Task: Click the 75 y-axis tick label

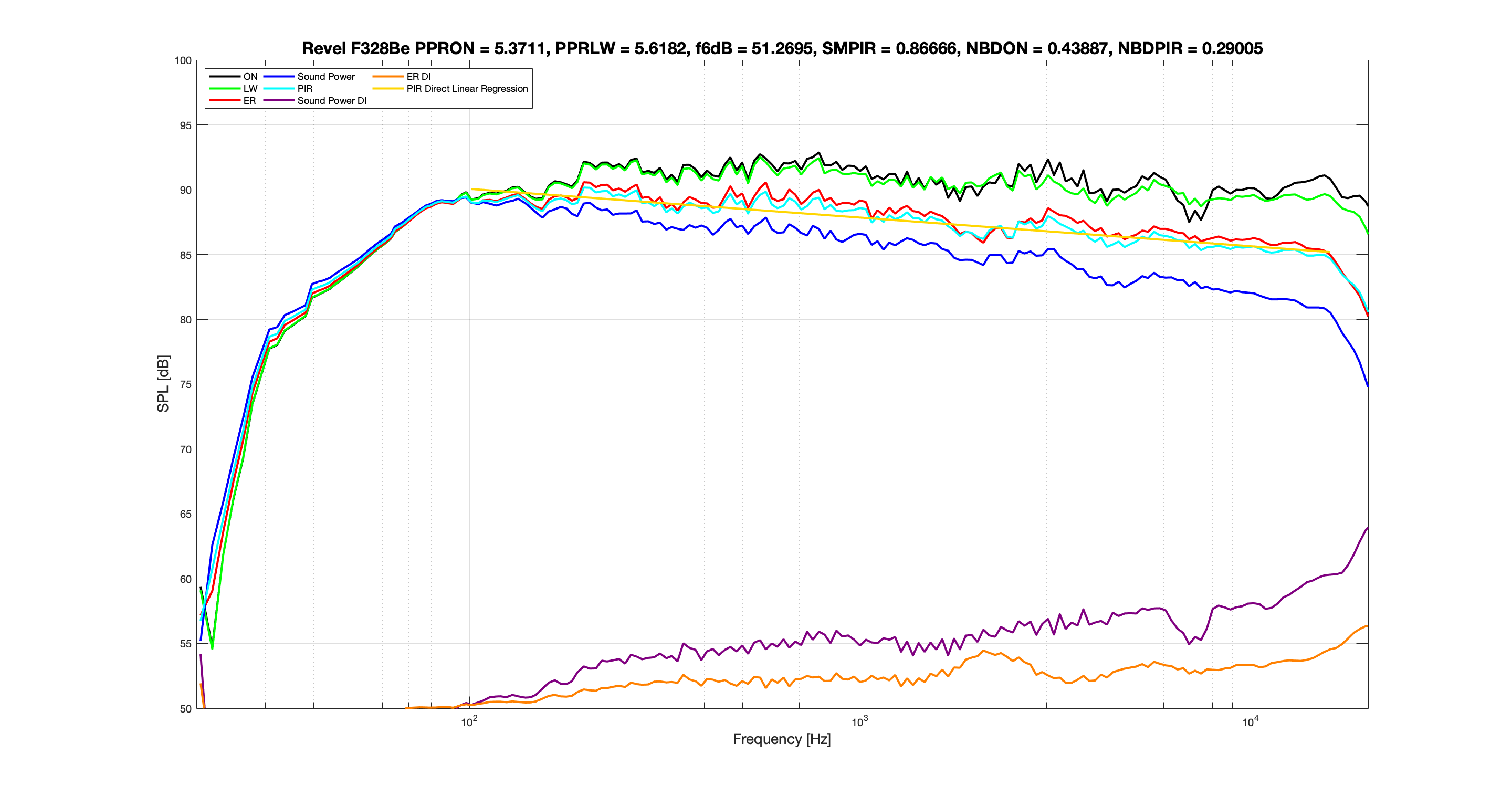Action: click(185, 384)
